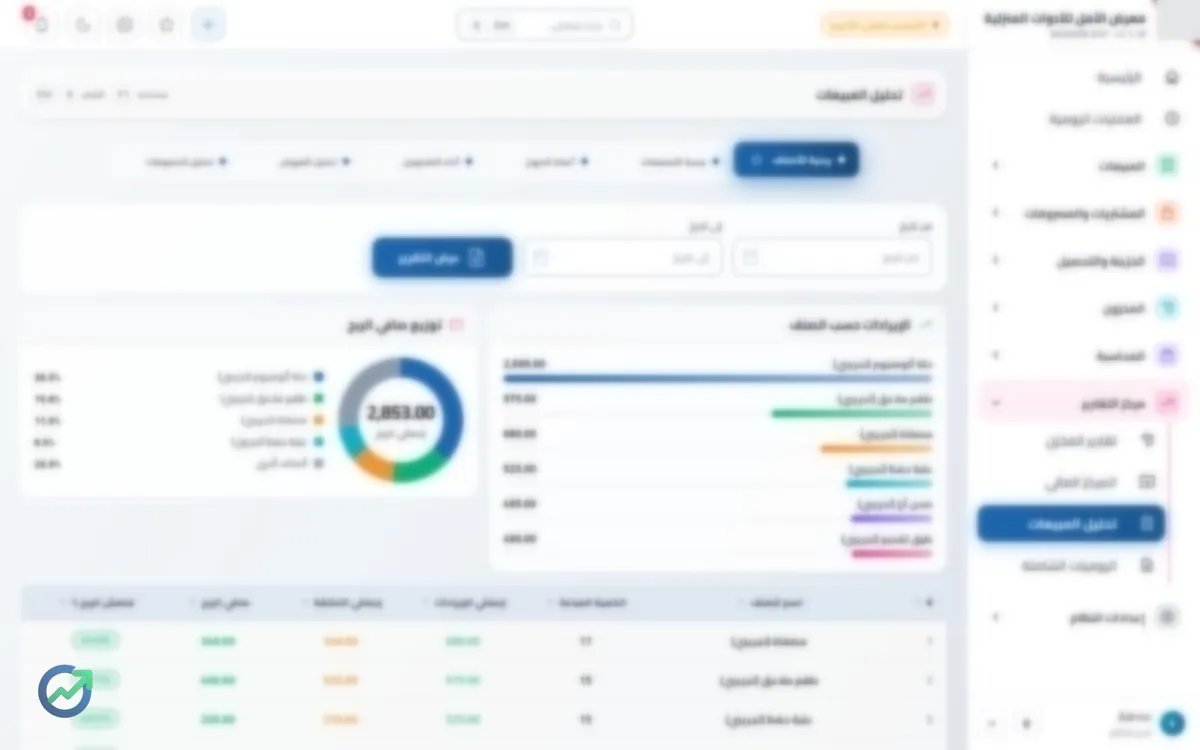Click the teal المخزون sidebar icon
Screen dimensions: 1200x750
[x=1167, y=308]
